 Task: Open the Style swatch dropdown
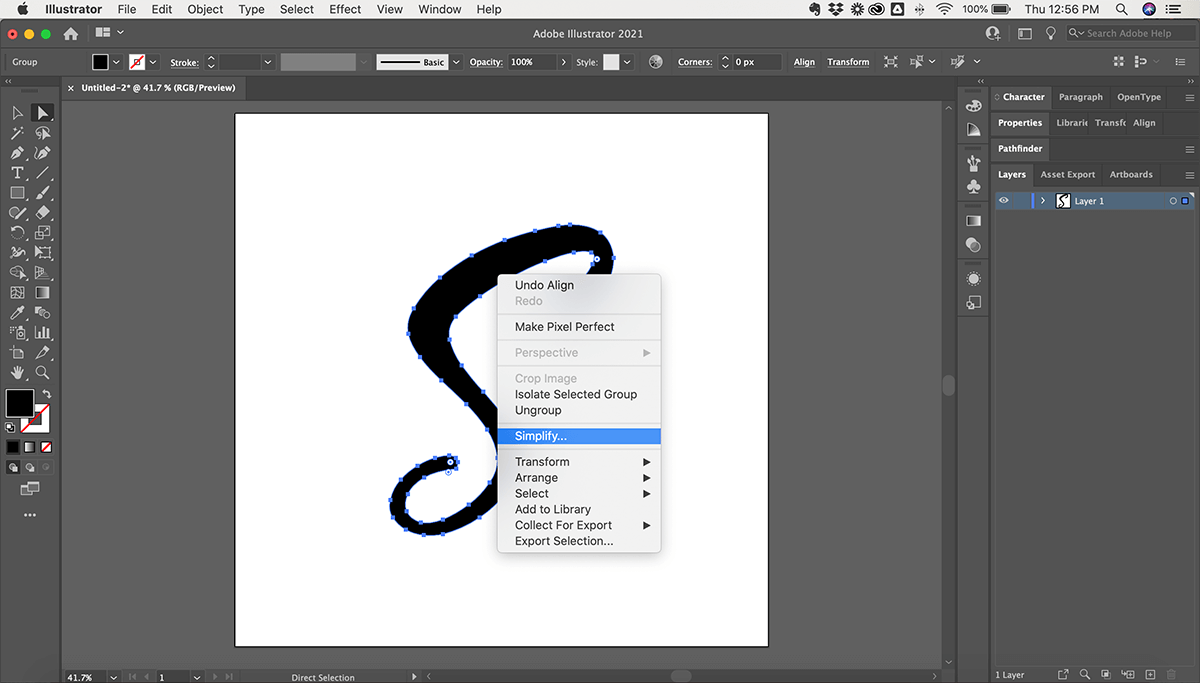[x=627, y=62]
